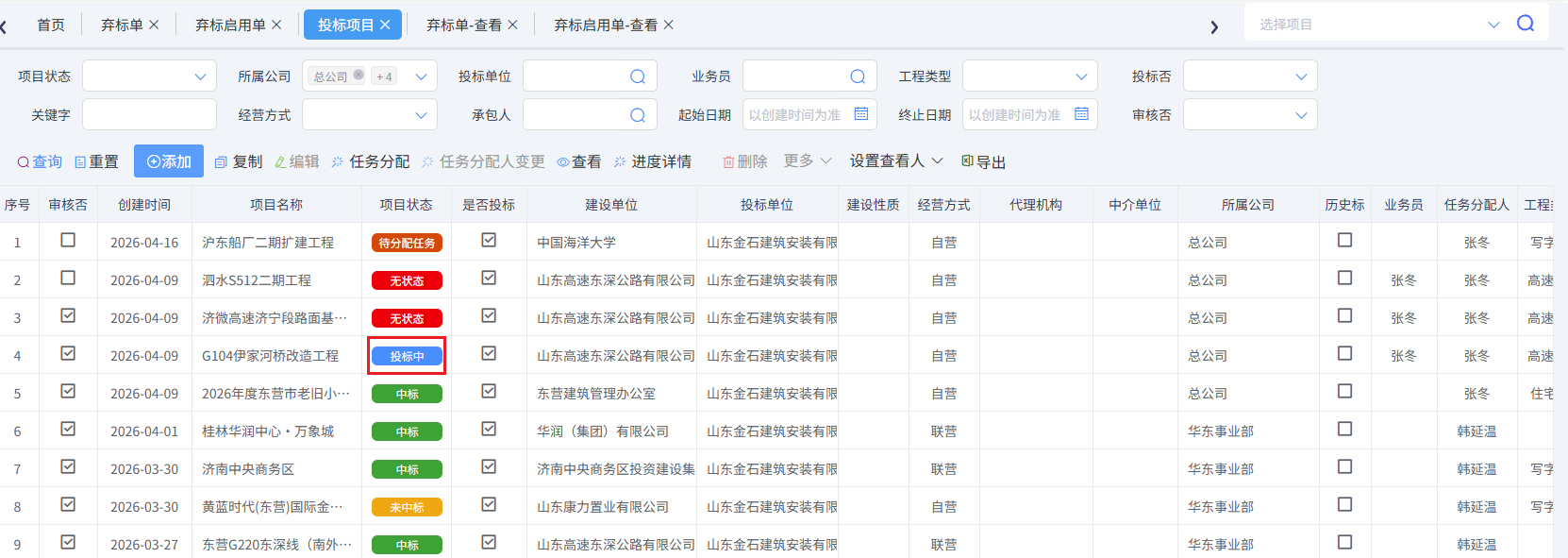Click the 导出 button
The image size is (1568, 558).
pos(984,161)
